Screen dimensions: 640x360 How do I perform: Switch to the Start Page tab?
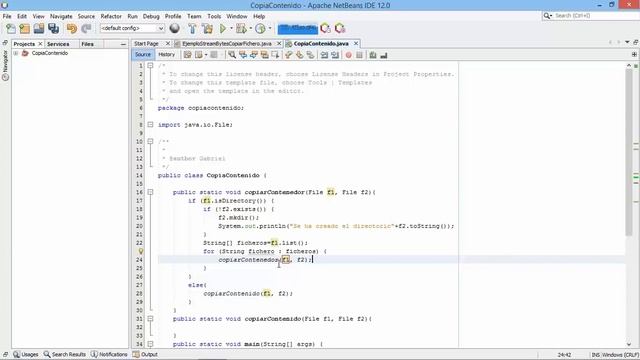(x=146, y=43)
